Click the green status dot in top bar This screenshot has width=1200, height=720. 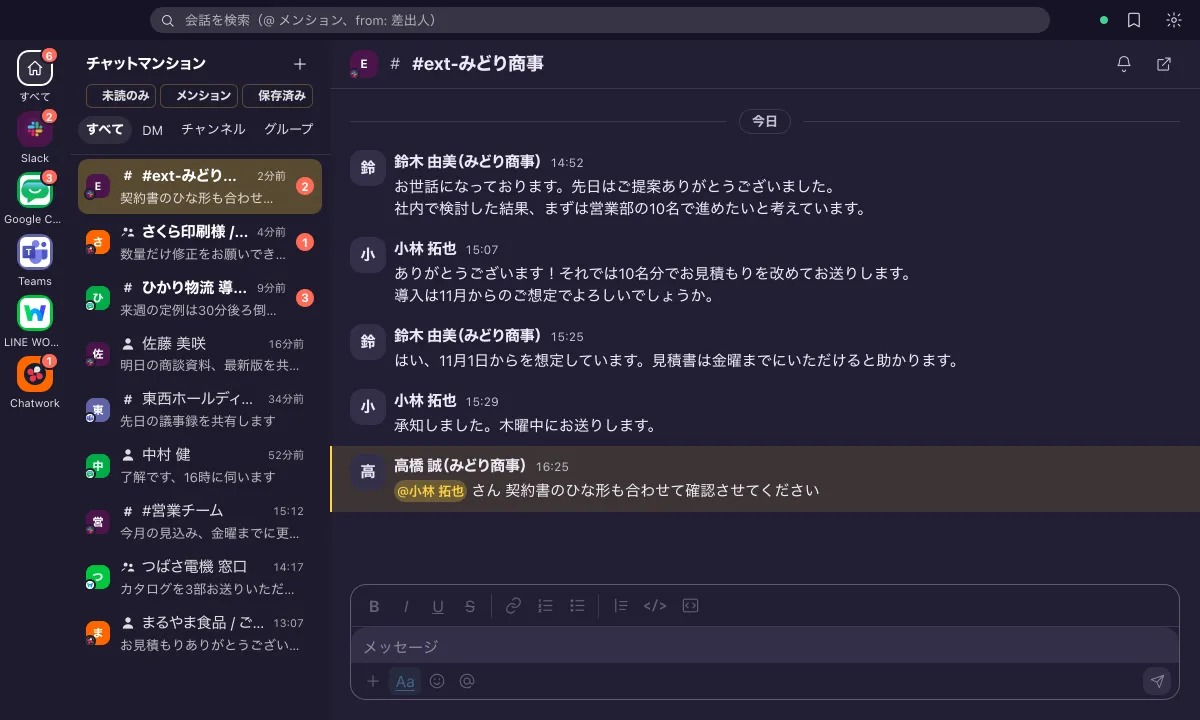[x=1104, y=20]
